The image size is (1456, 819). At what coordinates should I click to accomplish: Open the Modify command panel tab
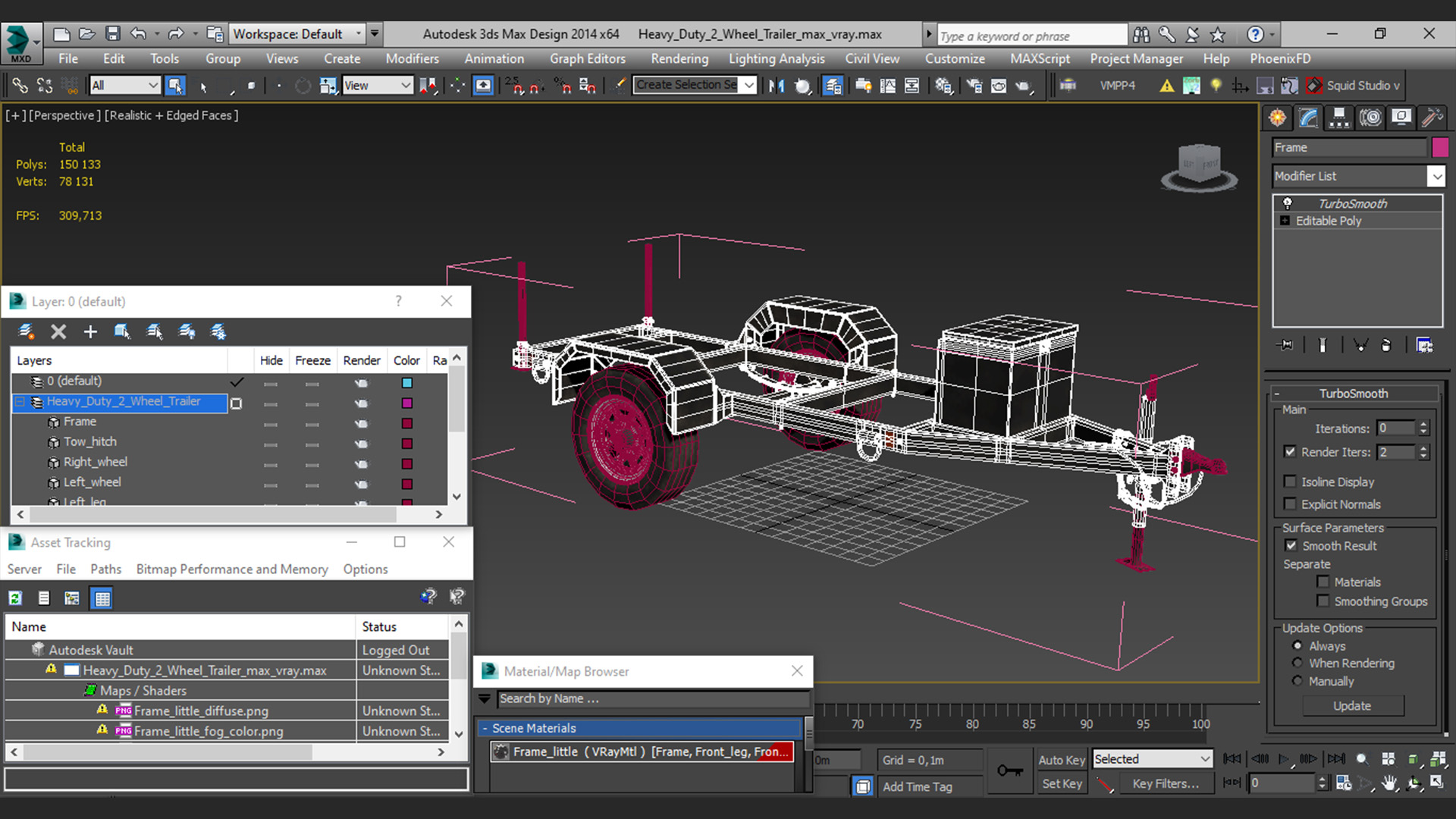pos(1309,118)
